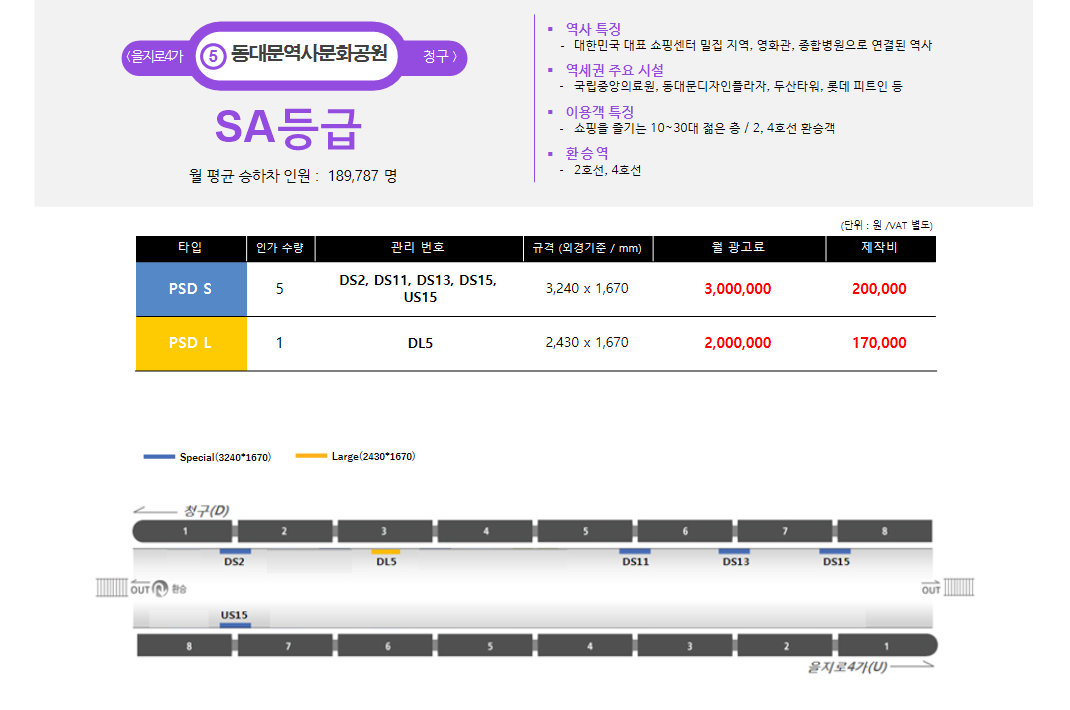Click upper train car number 1
Viewport: 1070px width, 710px height.
point(183,531)
